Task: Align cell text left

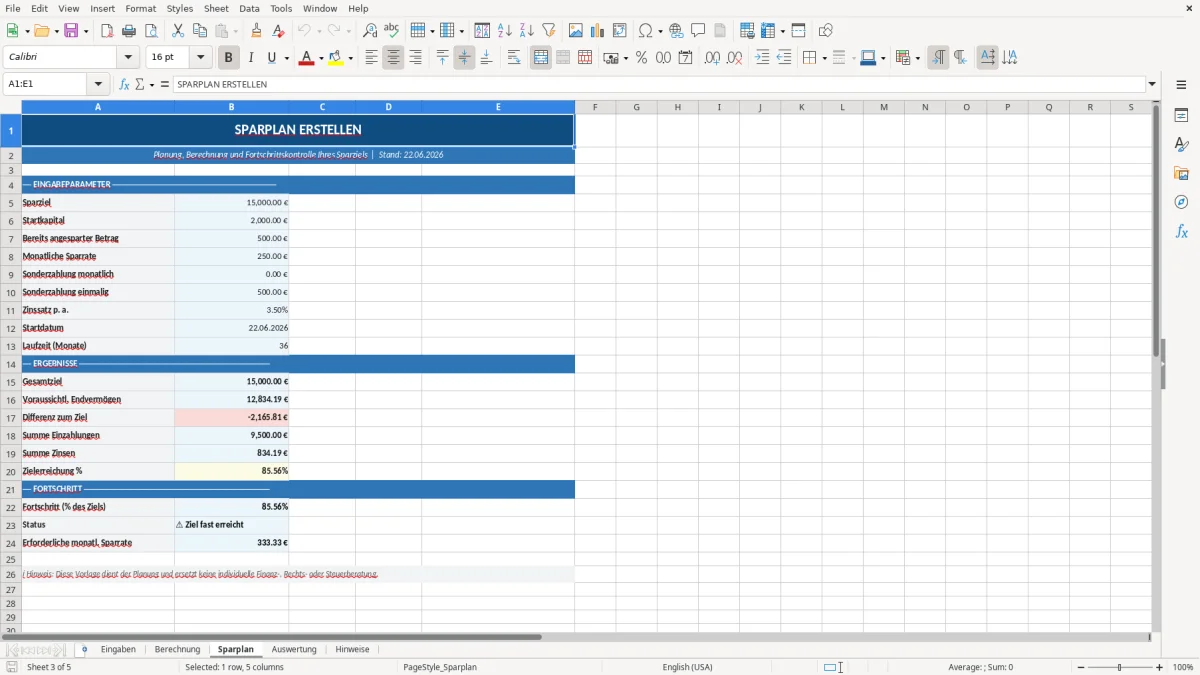Action: (371, 58)
